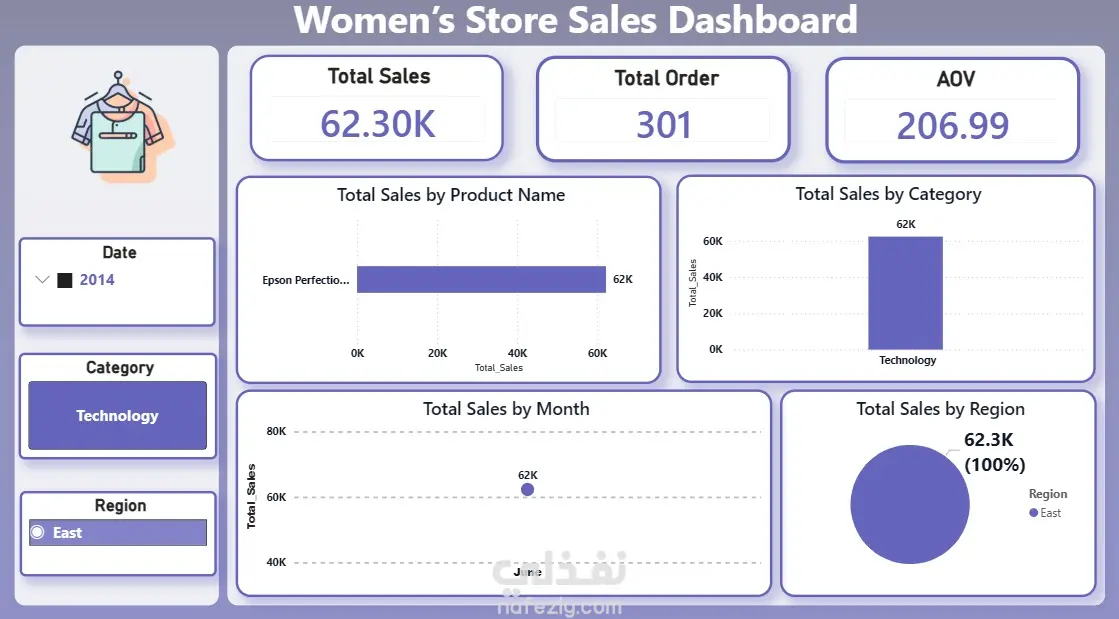Click the Total Sales card heading
Viewport: 1119px width, 619px height.
(379, 76)
